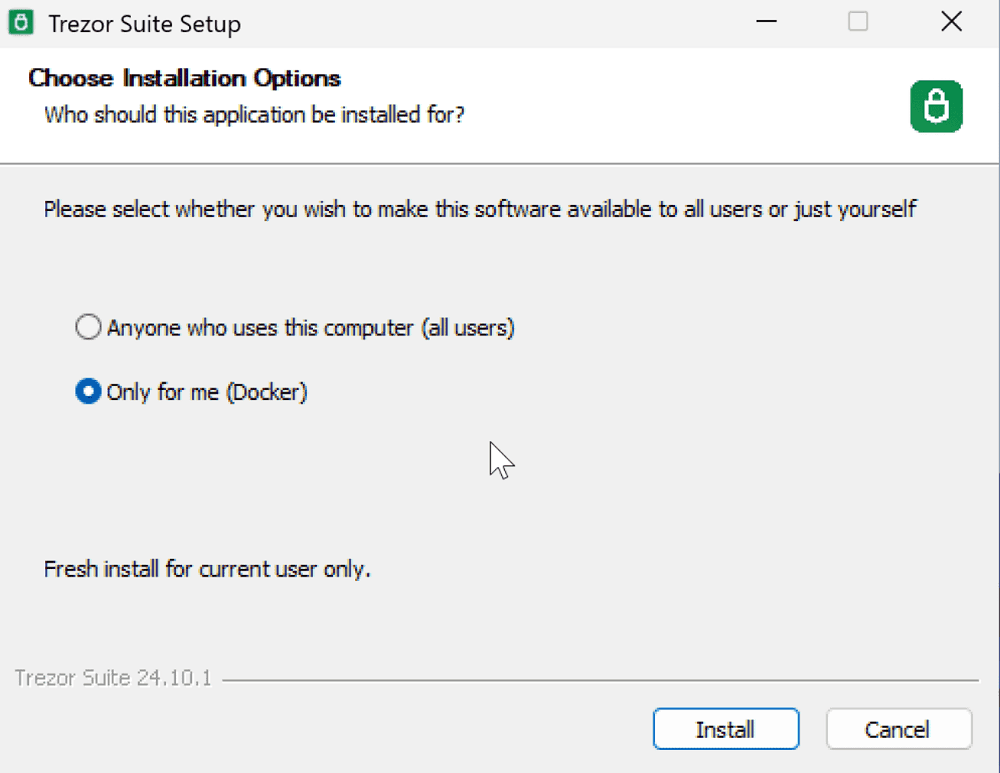The width and height of the screenshot is (1000, 773).
Task: Click the 'Fresh install for current user only.' message
Action: (x=207, y=569)
